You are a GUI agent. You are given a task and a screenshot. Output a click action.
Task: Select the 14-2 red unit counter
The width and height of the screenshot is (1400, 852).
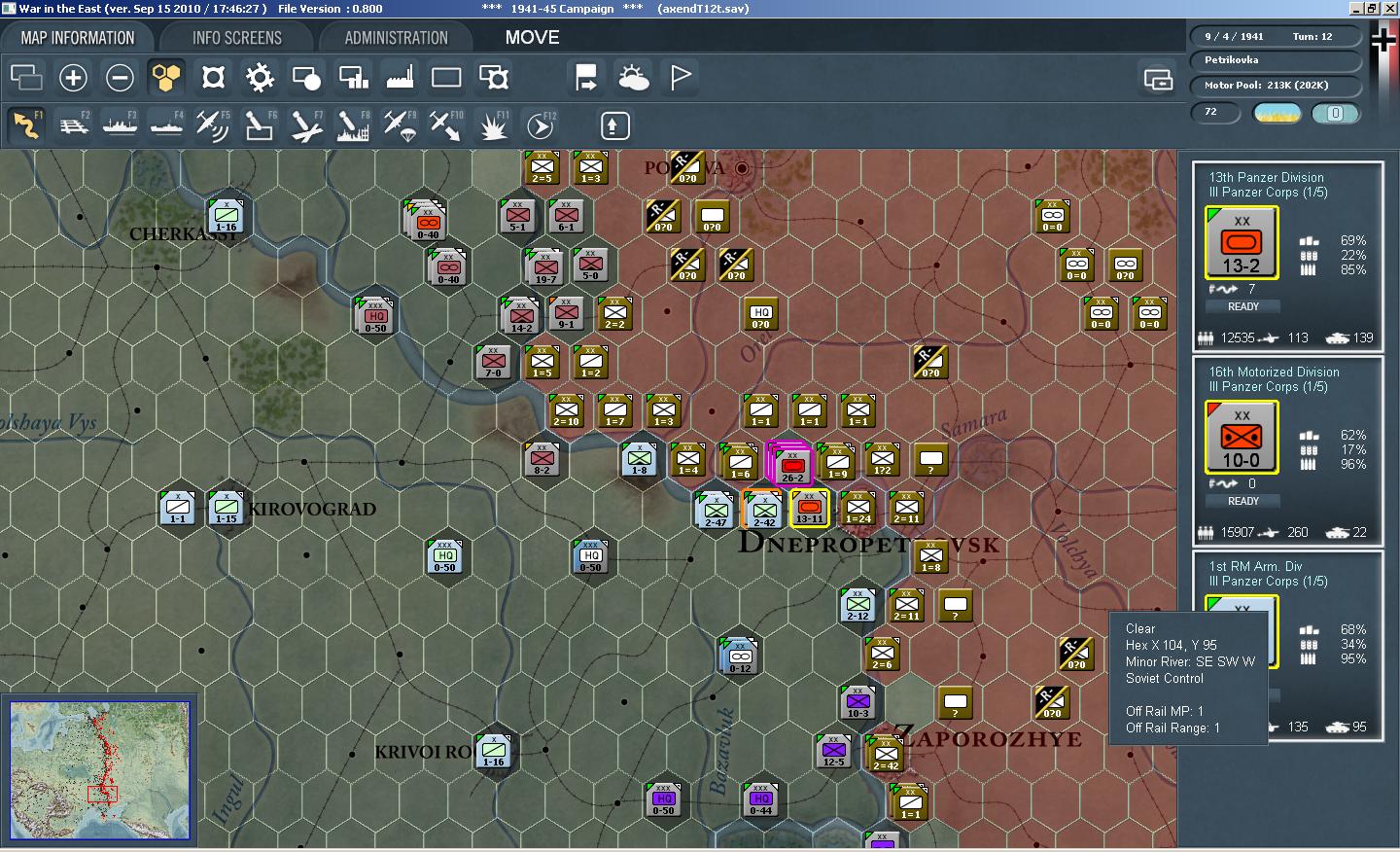tap(520, 314)
